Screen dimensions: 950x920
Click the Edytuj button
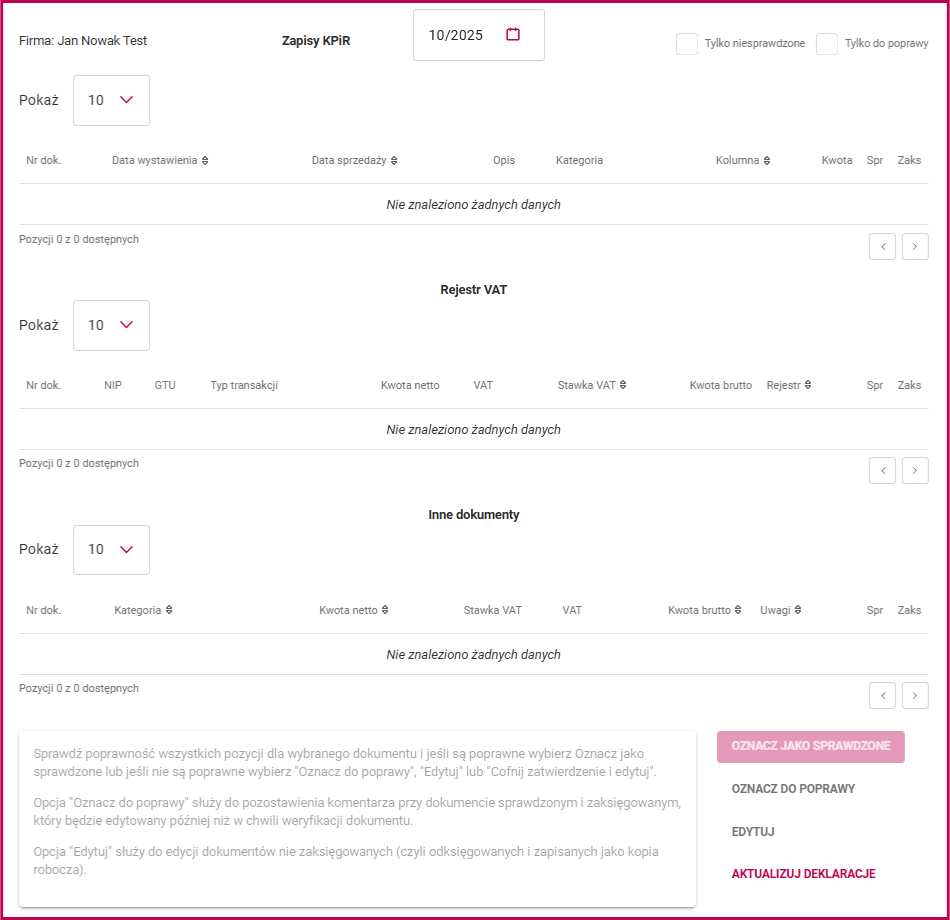(753, 832)
